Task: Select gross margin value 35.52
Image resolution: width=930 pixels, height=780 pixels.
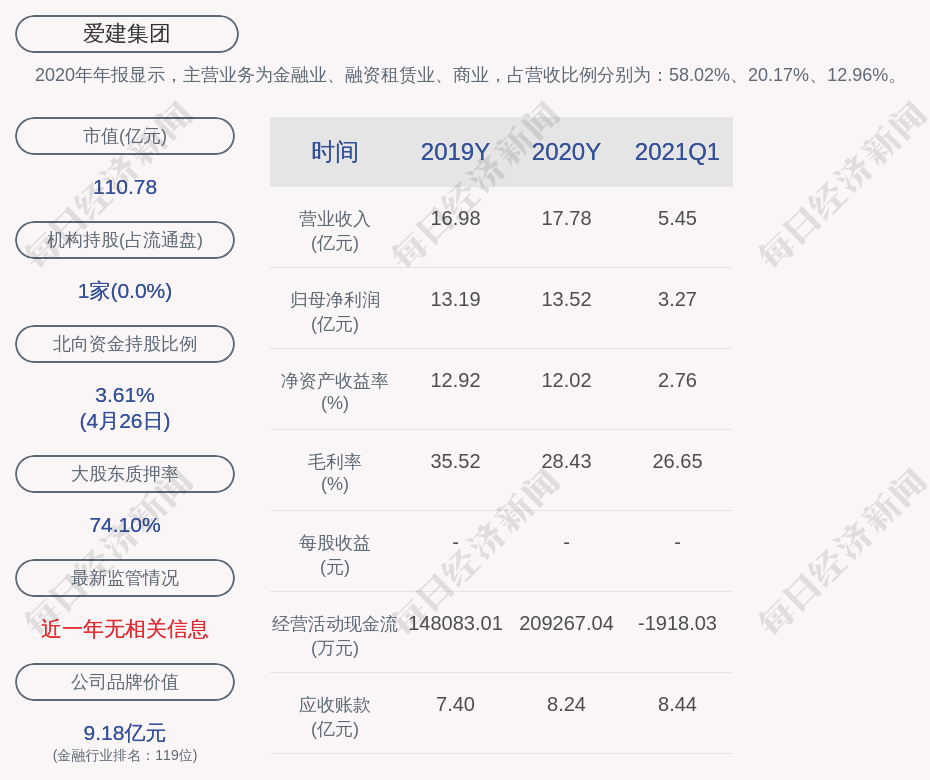Action: [456, 461]
